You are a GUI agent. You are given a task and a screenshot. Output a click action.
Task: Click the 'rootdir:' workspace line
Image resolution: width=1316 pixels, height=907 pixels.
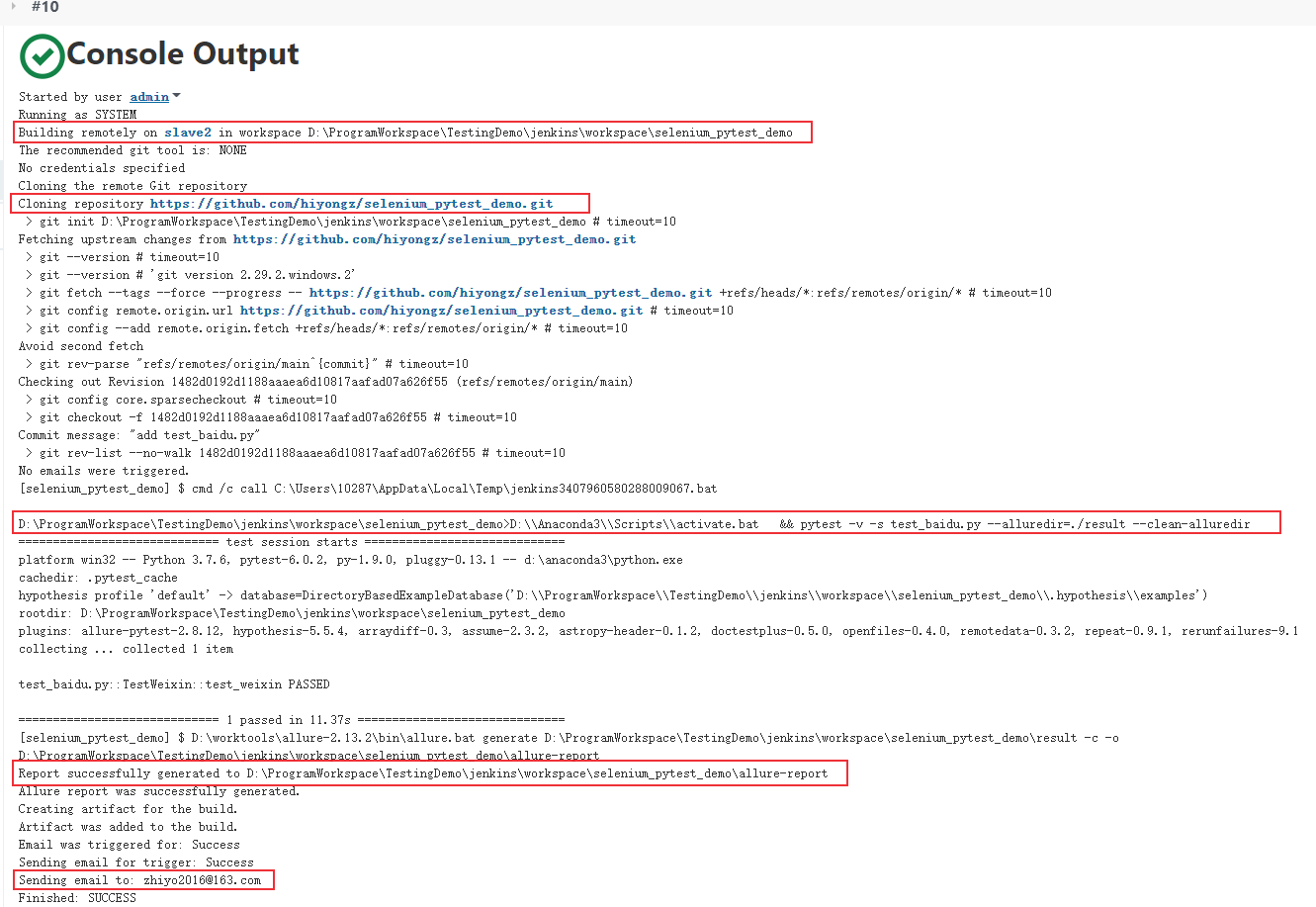tap(292, 613)
